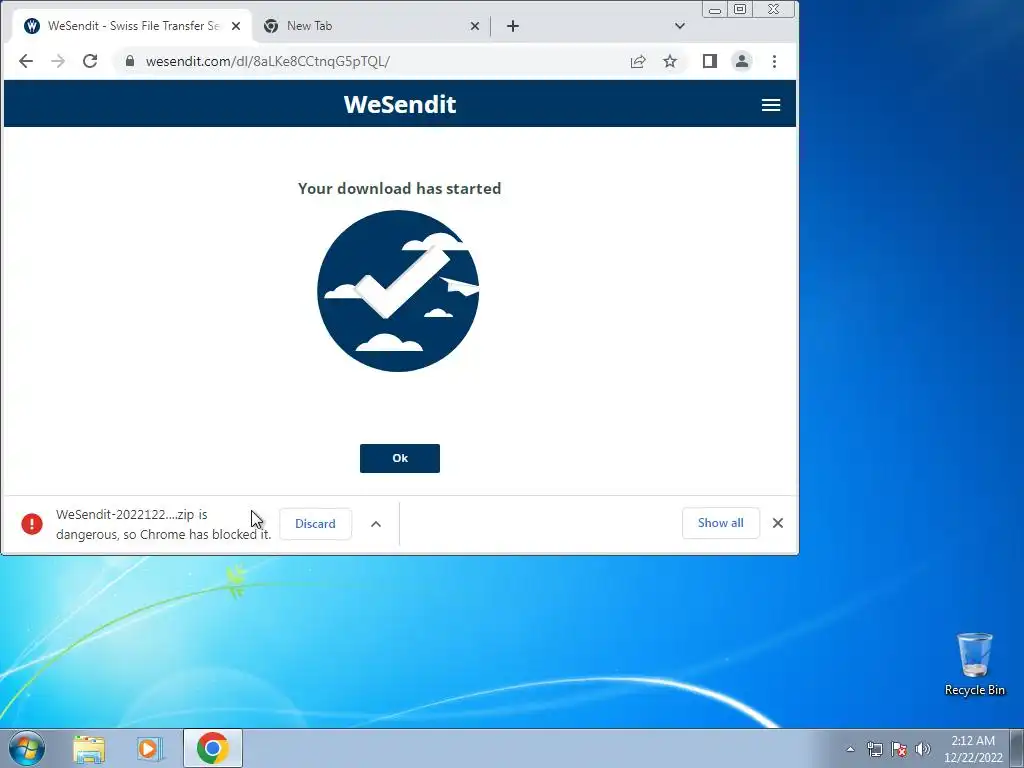The height and width of the screenshot is (768, 1024).
Task: Open Chrome's three-dot menu
Action: coord(775,61)
